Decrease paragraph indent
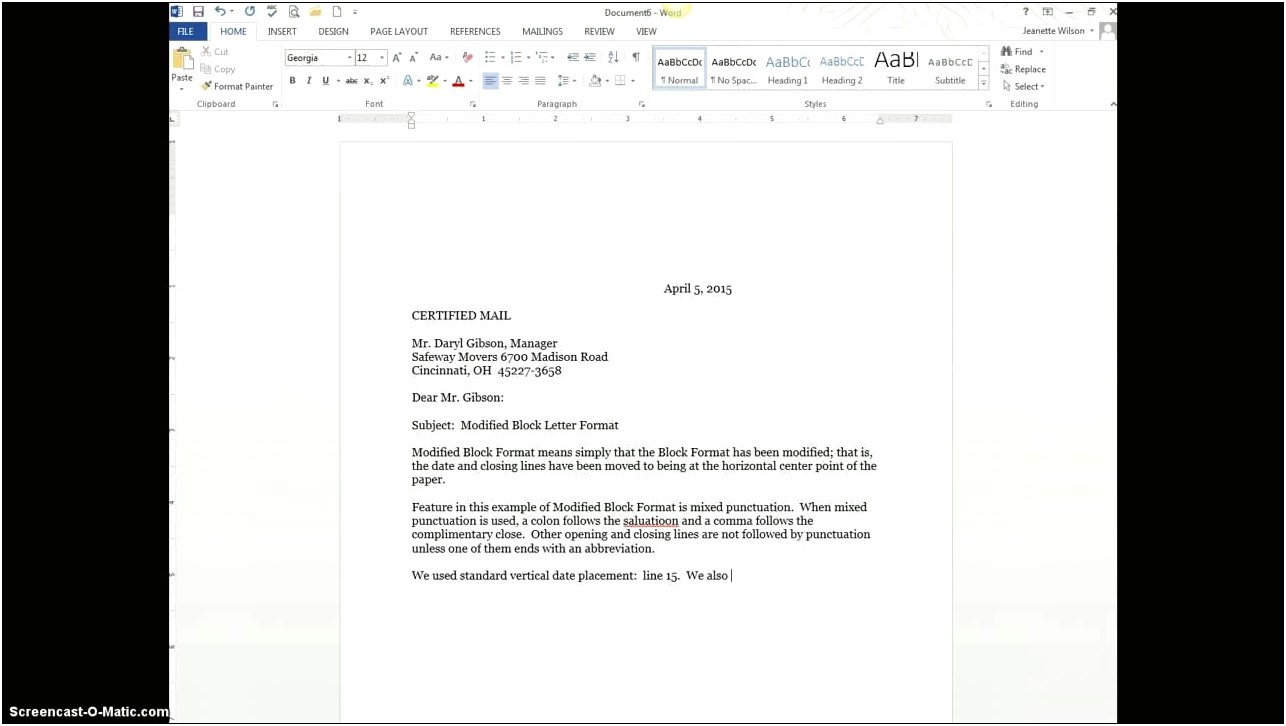The height and width of the screenshot is (726, 1286). [x=573, y=58]
